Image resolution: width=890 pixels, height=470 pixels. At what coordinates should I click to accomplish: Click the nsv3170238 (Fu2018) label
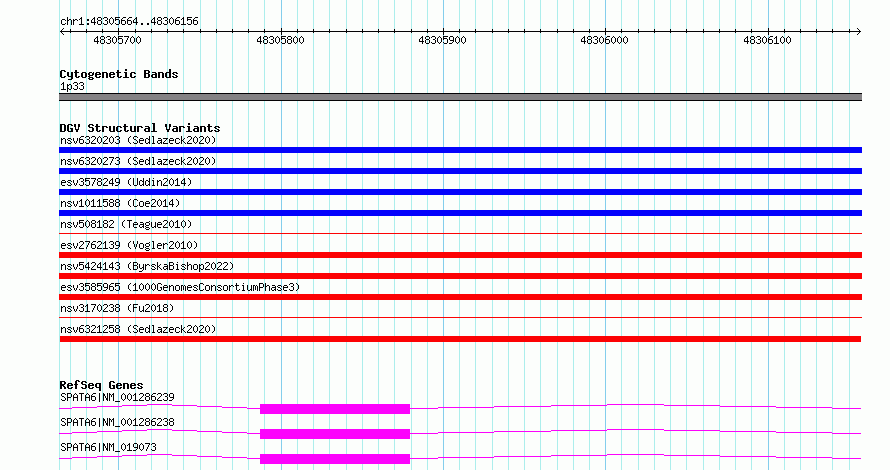click(117, 308)
